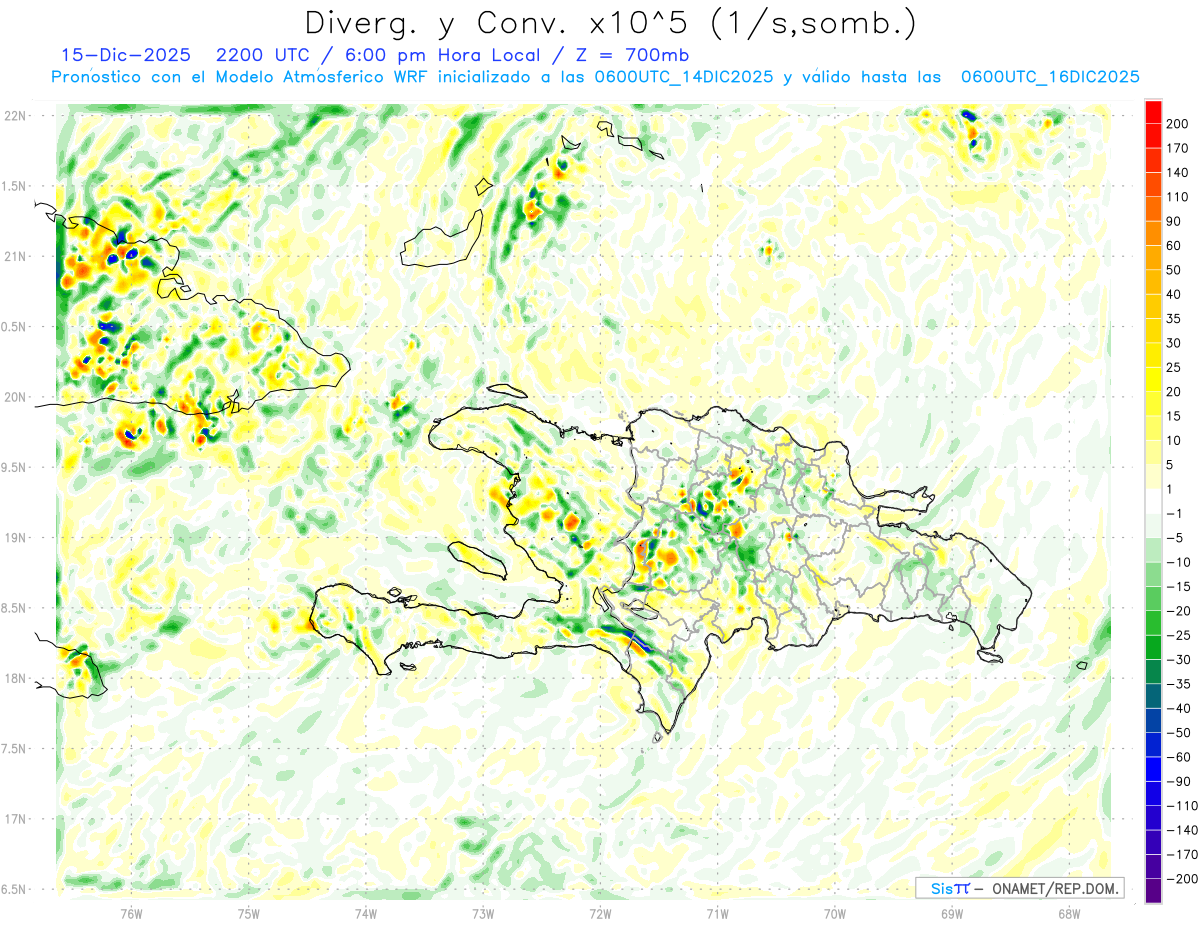Click the "76W" longitude label
Screen dimensions: 1200x927
(x=131, y=912)
